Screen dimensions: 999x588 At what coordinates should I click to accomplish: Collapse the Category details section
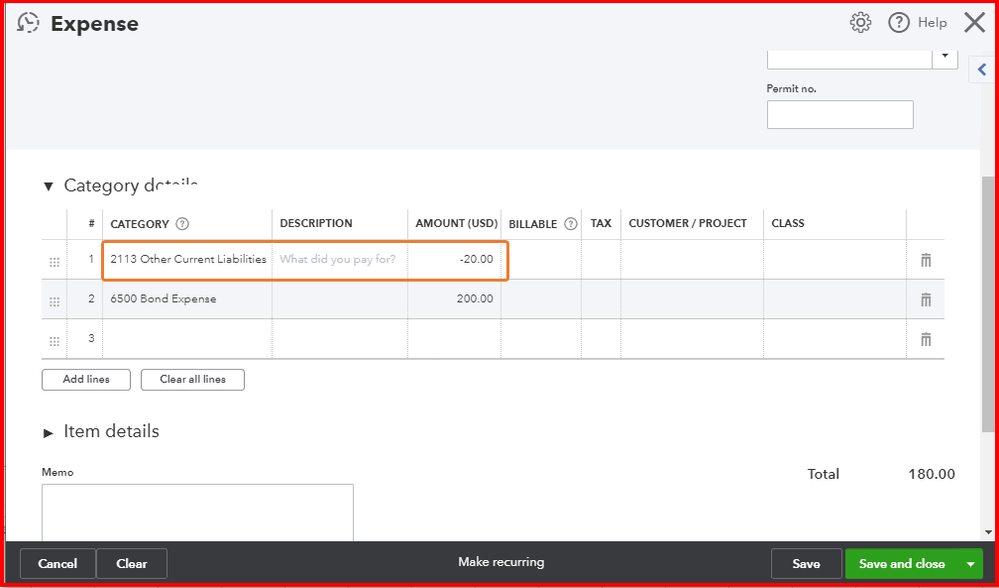point(48,186)
